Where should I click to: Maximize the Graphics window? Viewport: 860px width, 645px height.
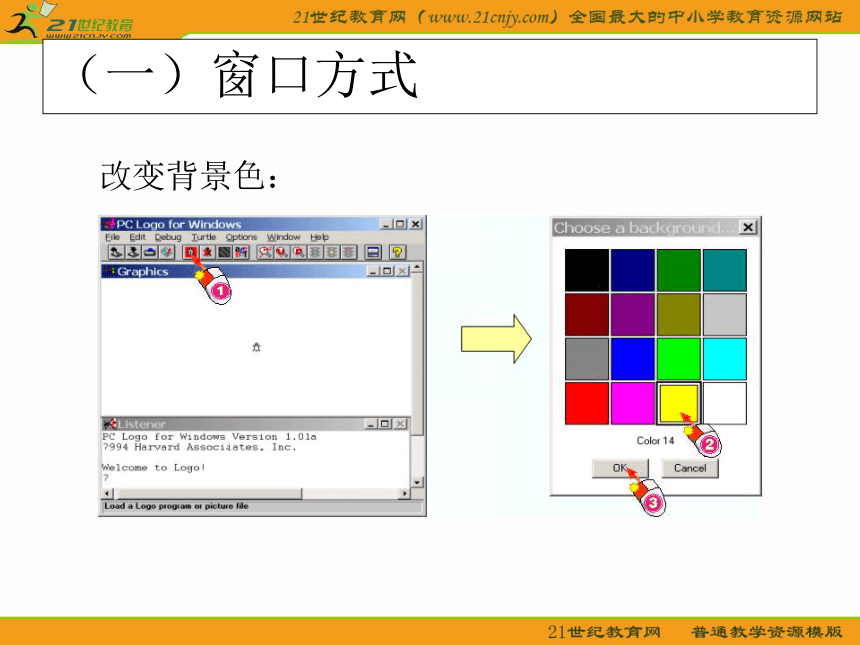387,271
